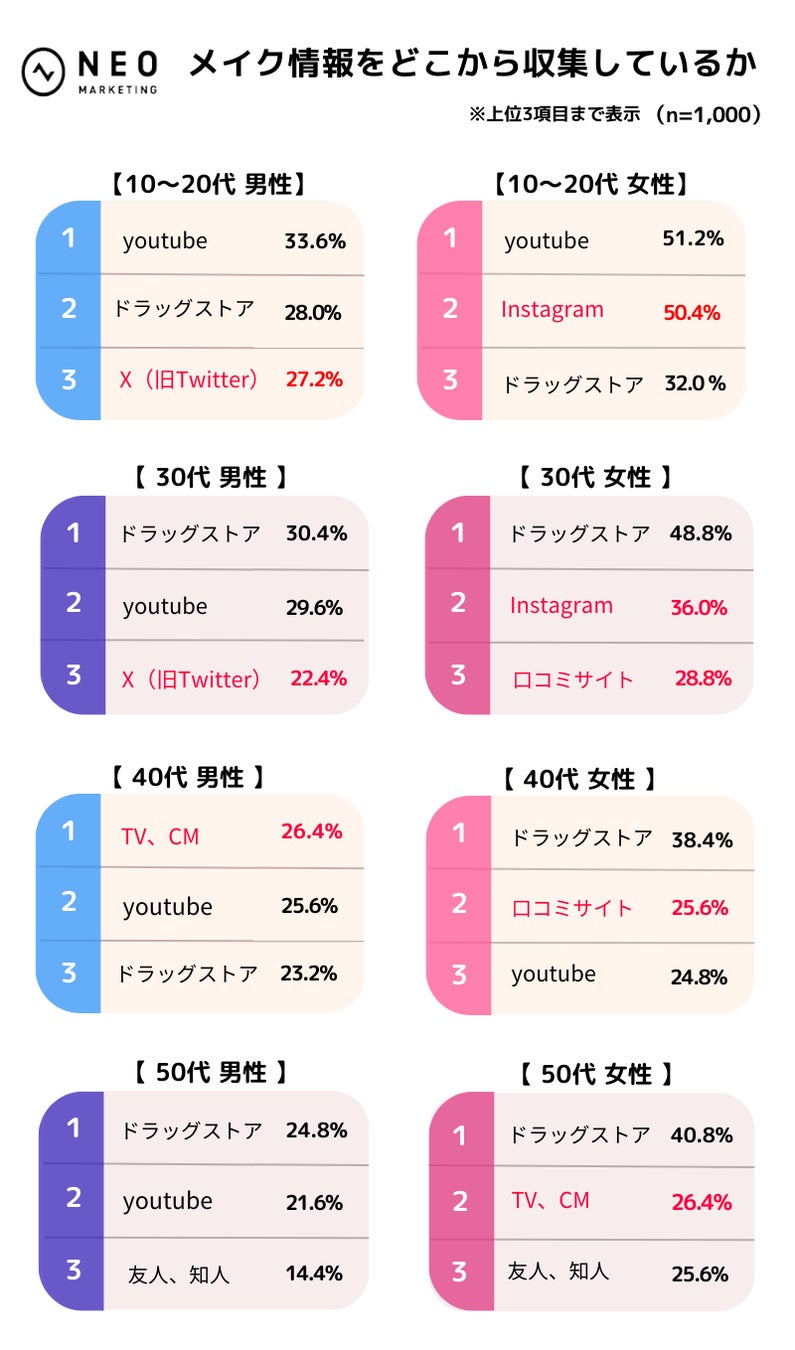Click the 【30代 男性】 section heading

click(x=210, y=478)
